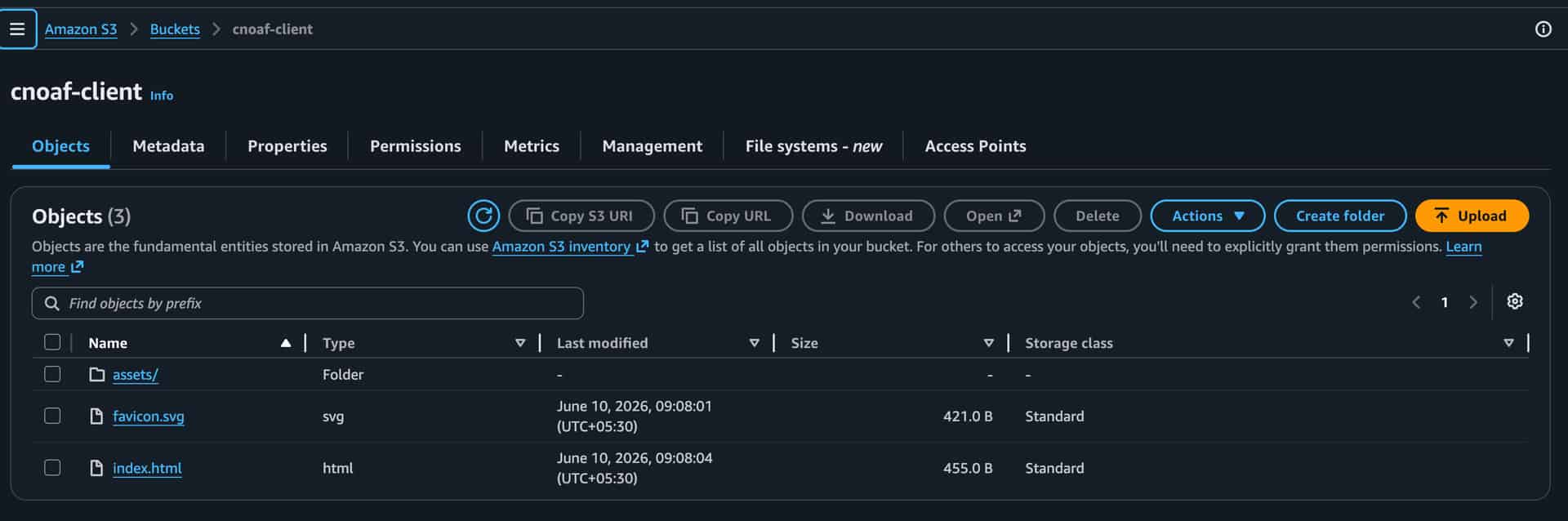Open table preferences gear icon
The width and height of the screenshot is (1568, 521).
point(1515,301)
